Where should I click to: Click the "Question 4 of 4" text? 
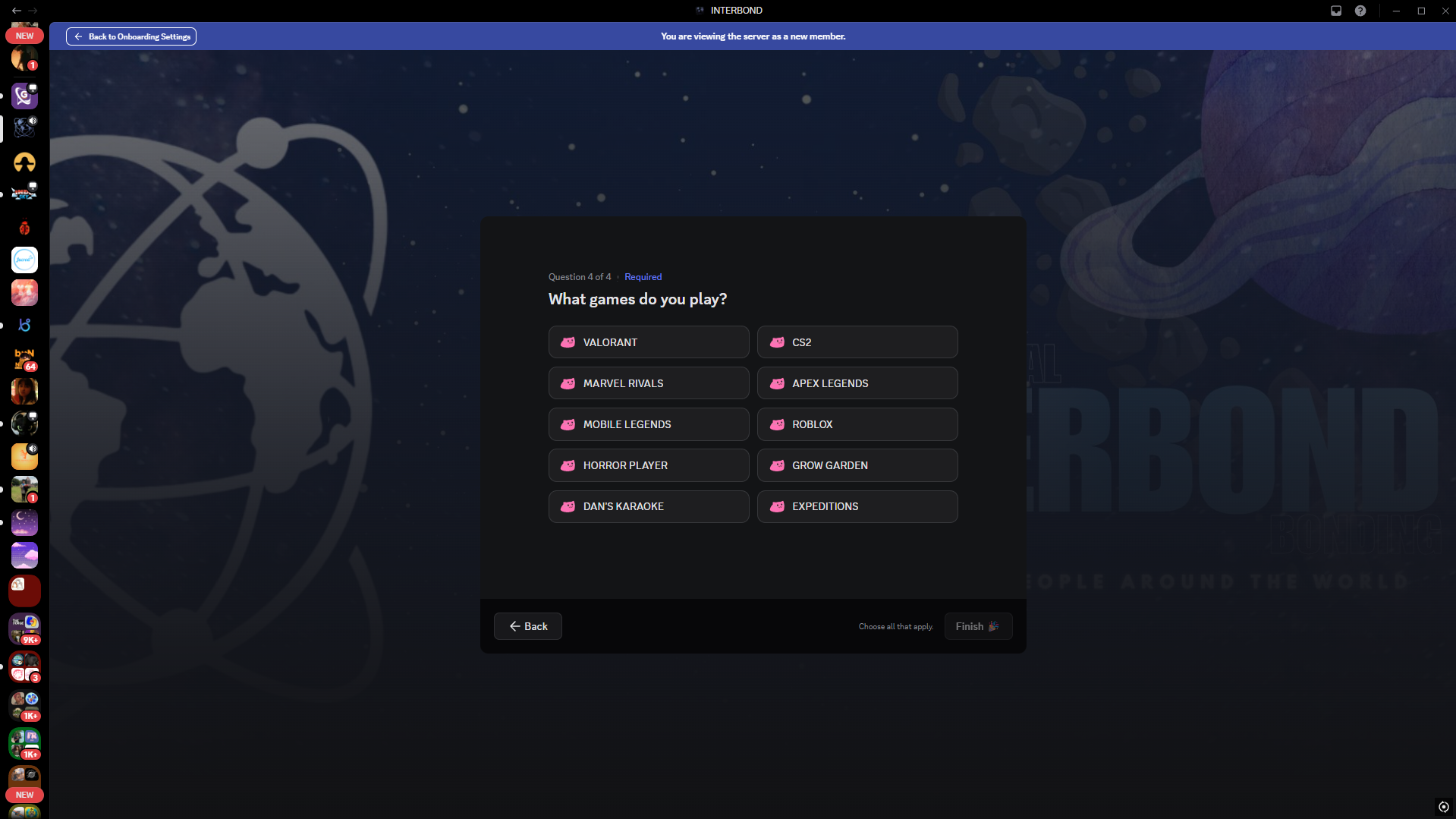(580, 277)
